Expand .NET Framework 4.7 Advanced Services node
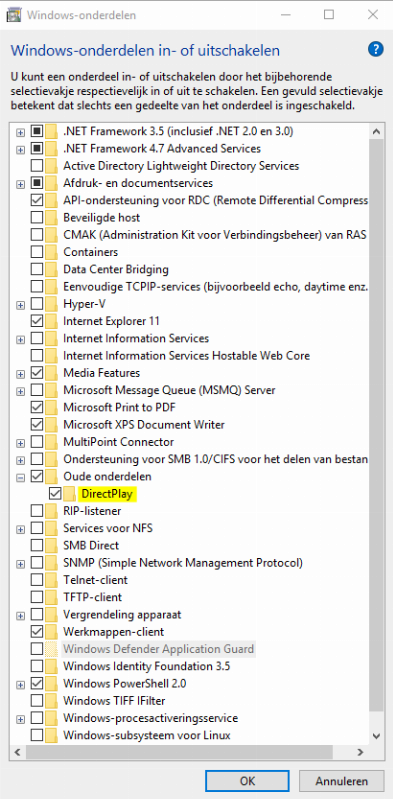Viewport: 393px width, 799px height. (x=20, y=149)
